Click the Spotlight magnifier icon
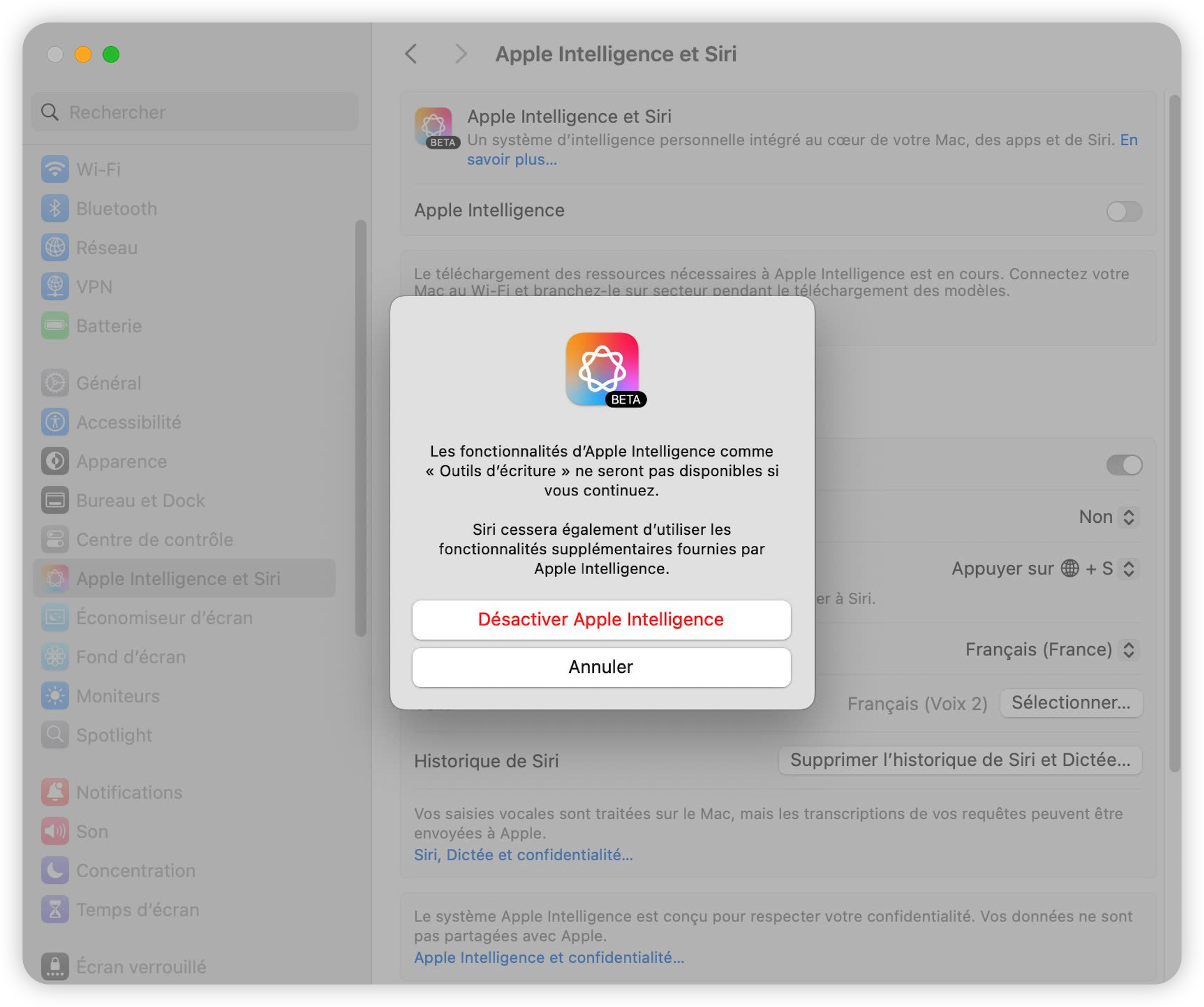This screenshot has width=1204, height=1007. 55,735
